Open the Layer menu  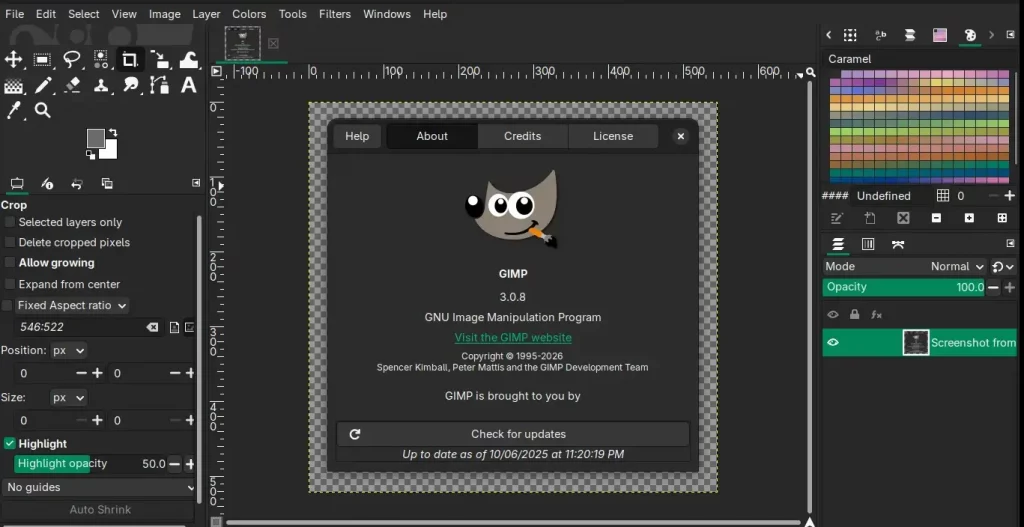pos(206,14)
